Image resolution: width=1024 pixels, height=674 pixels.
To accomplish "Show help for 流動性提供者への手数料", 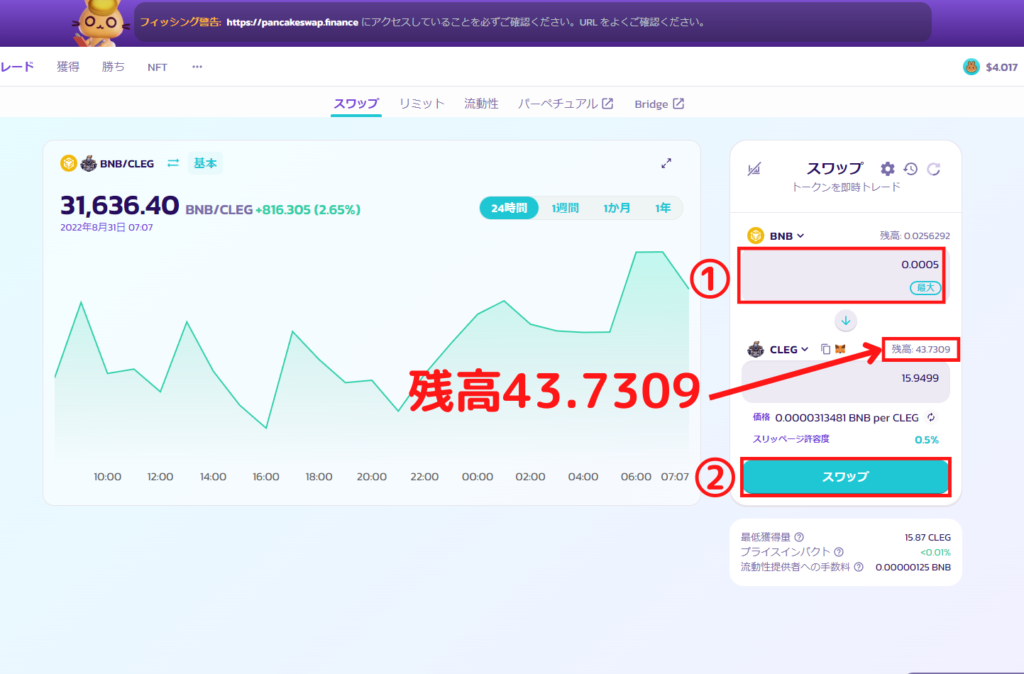I will pos(859,567).
